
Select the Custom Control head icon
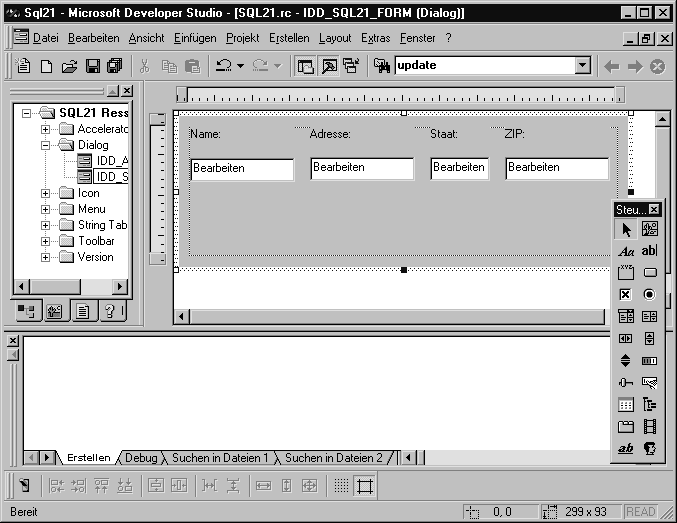click(x=649, y=449)
